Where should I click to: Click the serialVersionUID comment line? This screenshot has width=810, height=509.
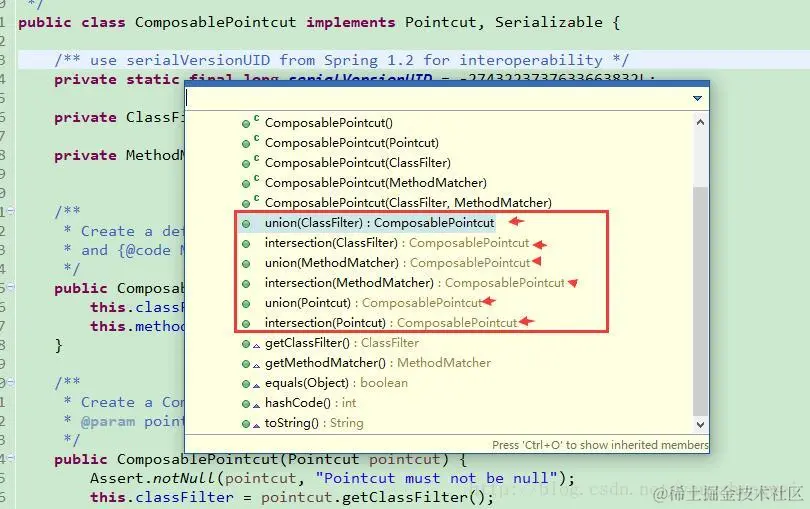(x=341, y=60)
